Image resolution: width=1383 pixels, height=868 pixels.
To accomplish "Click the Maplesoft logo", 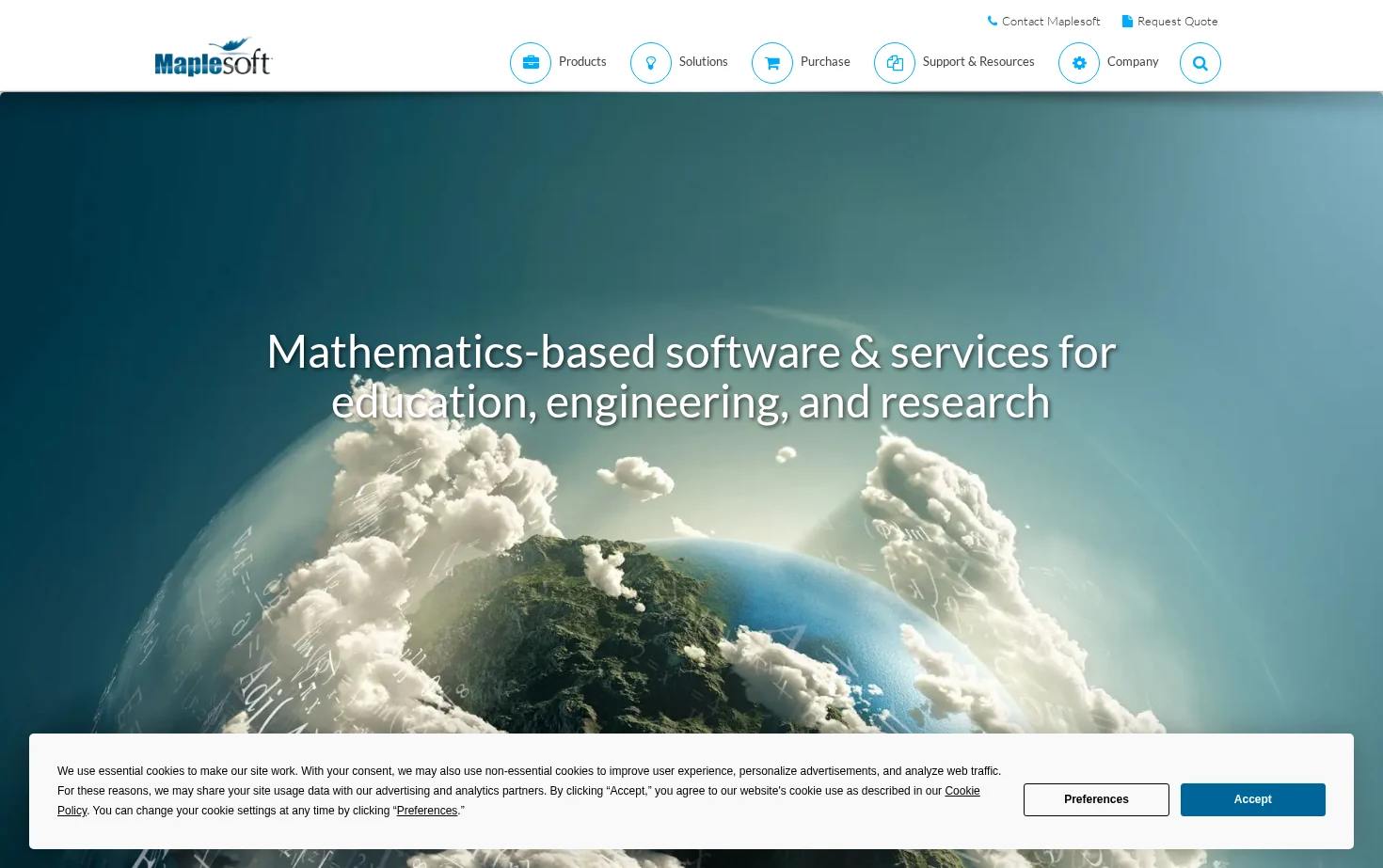I will (x=213, y=57).
